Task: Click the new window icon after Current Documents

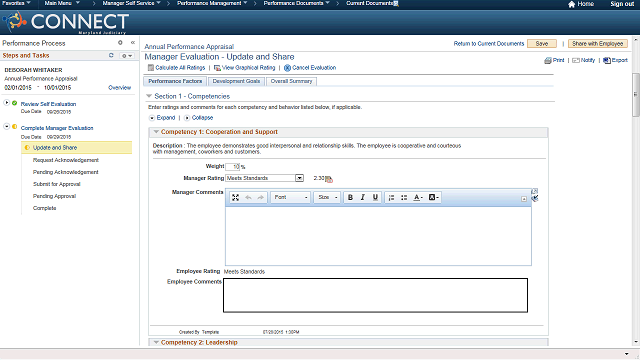Action: (x=396, y=3)
